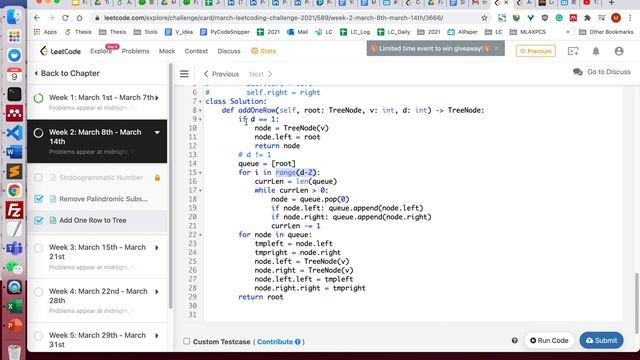Viewport: 640px width, 360px height.
Task: Go to Discuss for this problem
Action: coord(602,72)
